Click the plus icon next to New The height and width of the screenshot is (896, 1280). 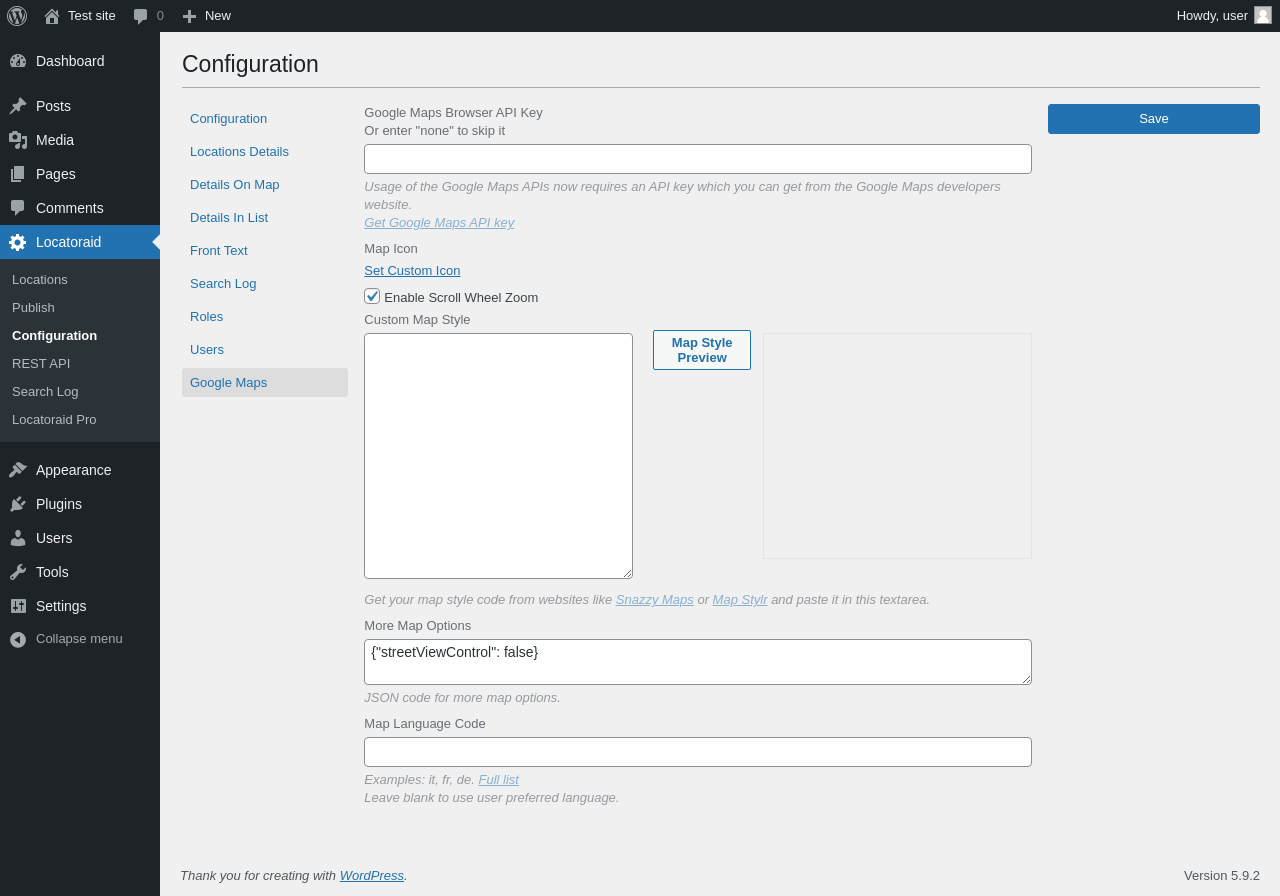tap(189, 16)
